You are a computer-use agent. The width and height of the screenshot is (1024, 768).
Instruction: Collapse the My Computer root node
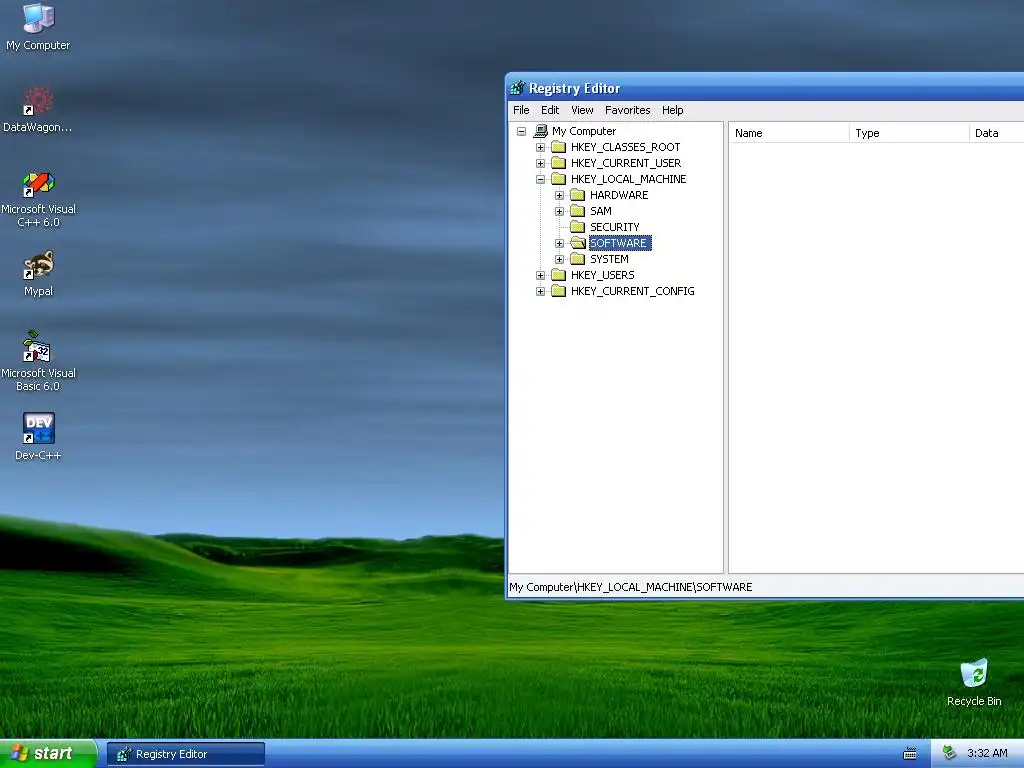pyautogui.click(x=521, y=131)
